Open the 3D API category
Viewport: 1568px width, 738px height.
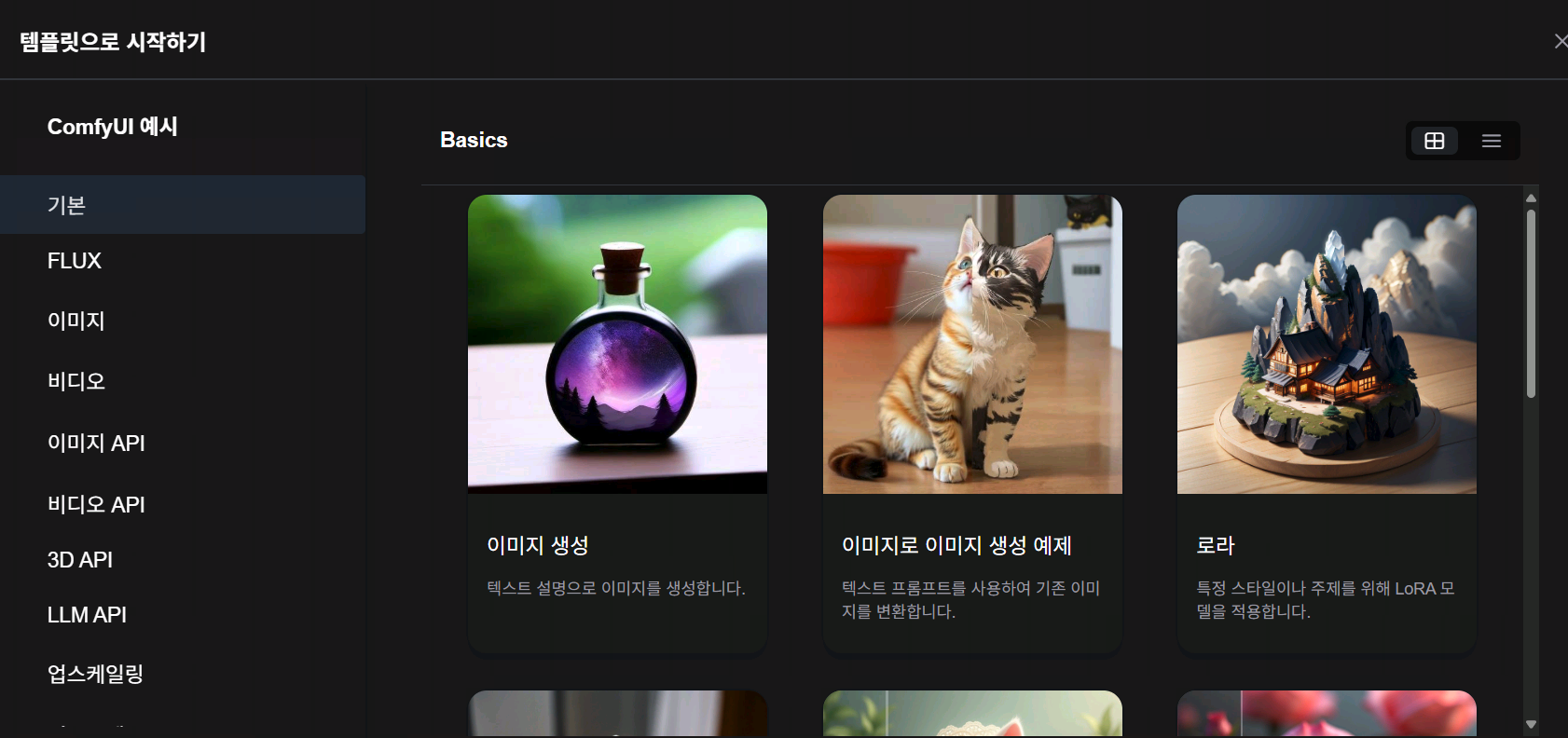pos(183,560)
